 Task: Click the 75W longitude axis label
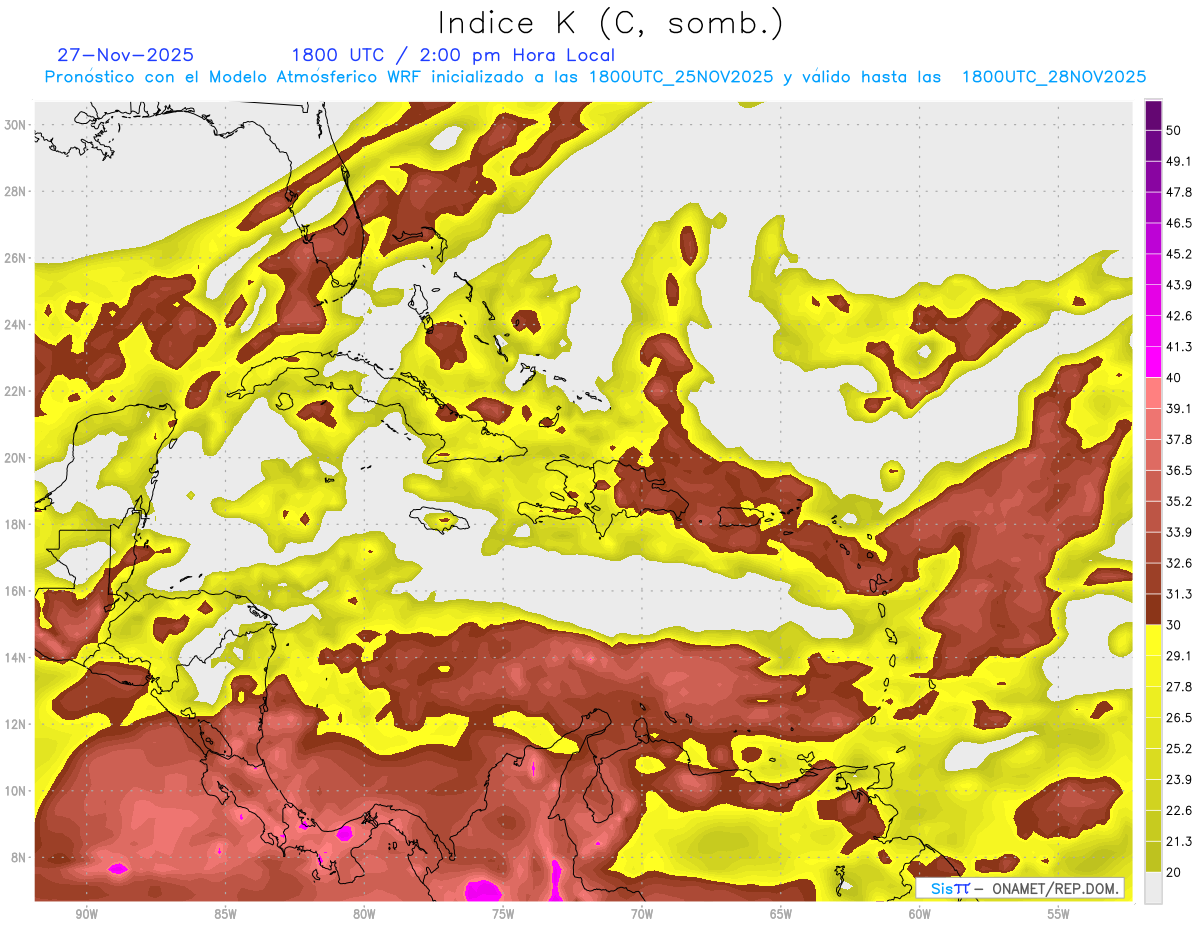(503, 914)
